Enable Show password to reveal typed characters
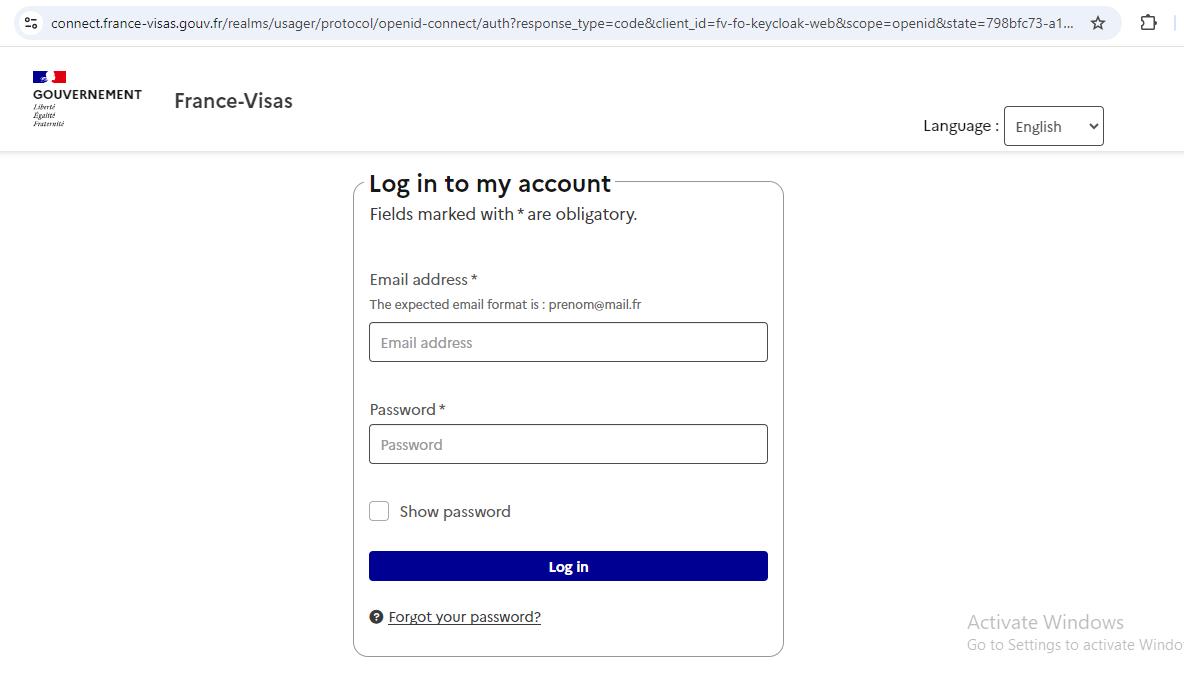1184x679 pixels. tap(379, 511)
